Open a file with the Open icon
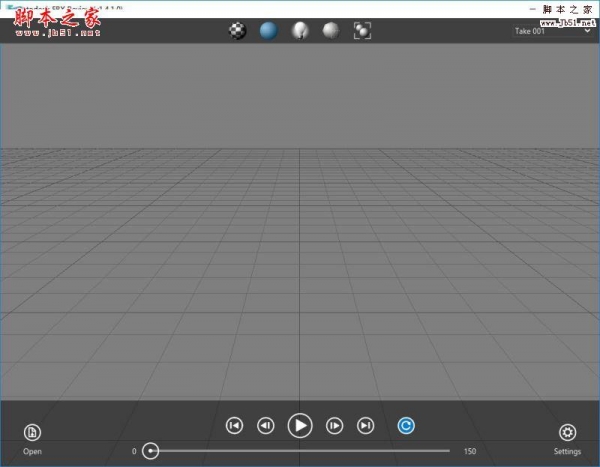 [32, 432]
